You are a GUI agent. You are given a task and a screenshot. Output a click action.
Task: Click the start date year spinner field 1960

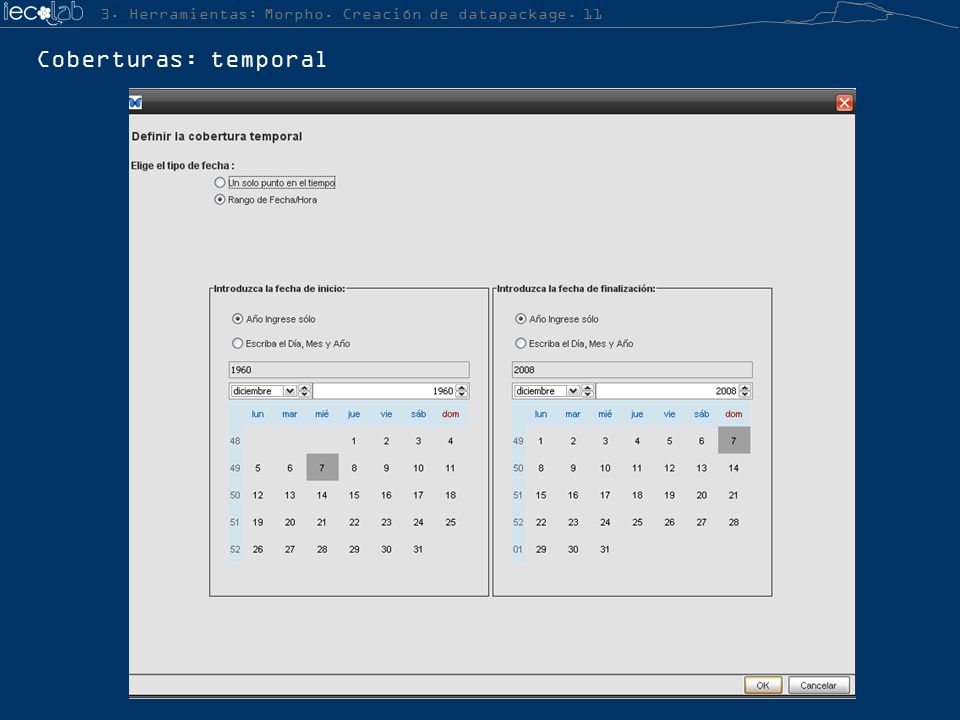(x=384, y=391)
